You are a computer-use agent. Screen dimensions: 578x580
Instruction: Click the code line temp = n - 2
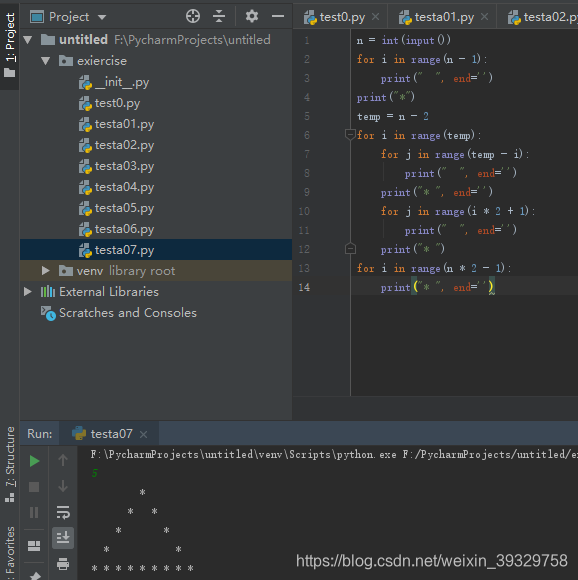392,116
